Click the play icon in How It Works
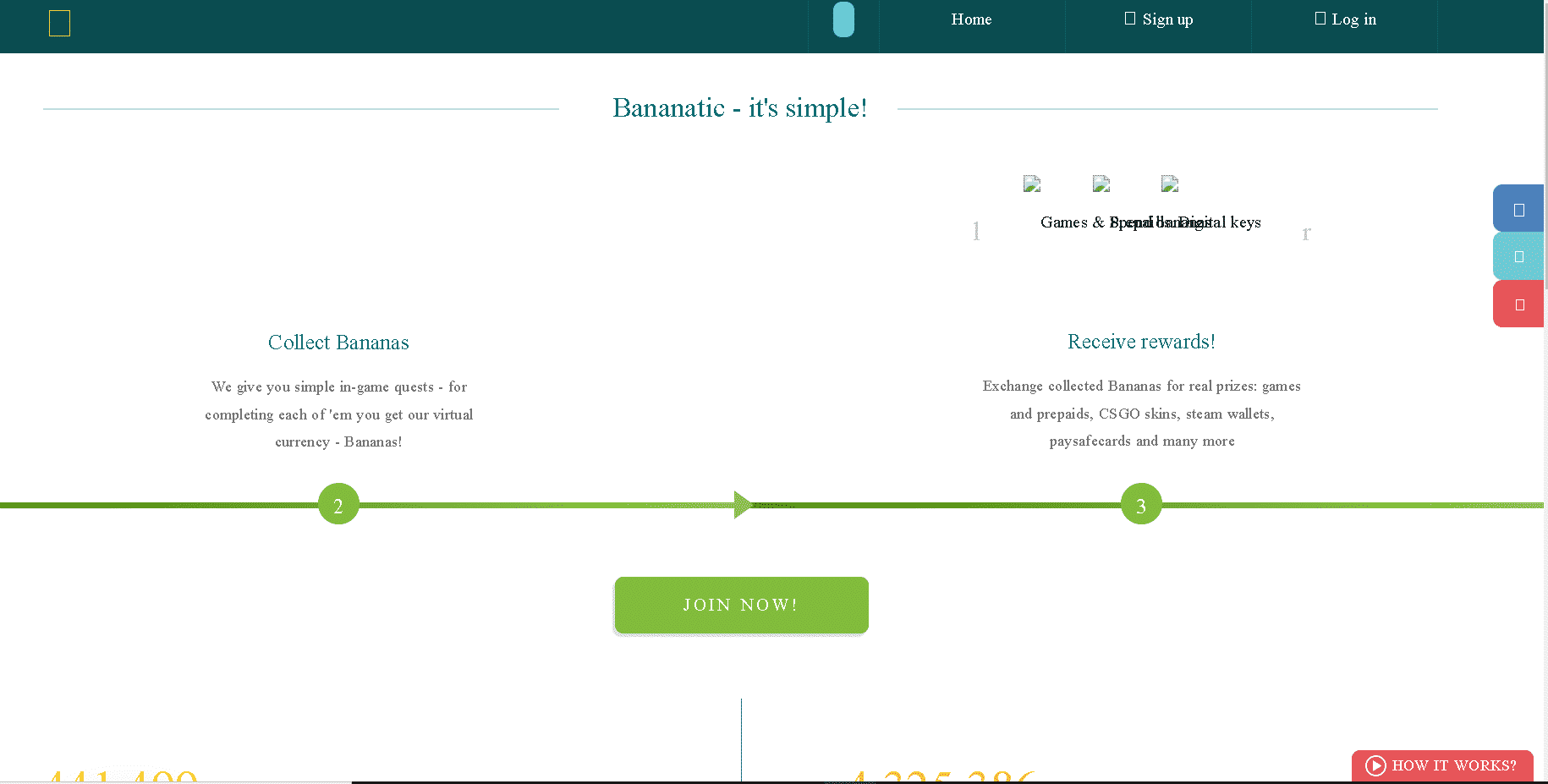This screenshot has height=784, width=1548. [x=1376, y=765]
